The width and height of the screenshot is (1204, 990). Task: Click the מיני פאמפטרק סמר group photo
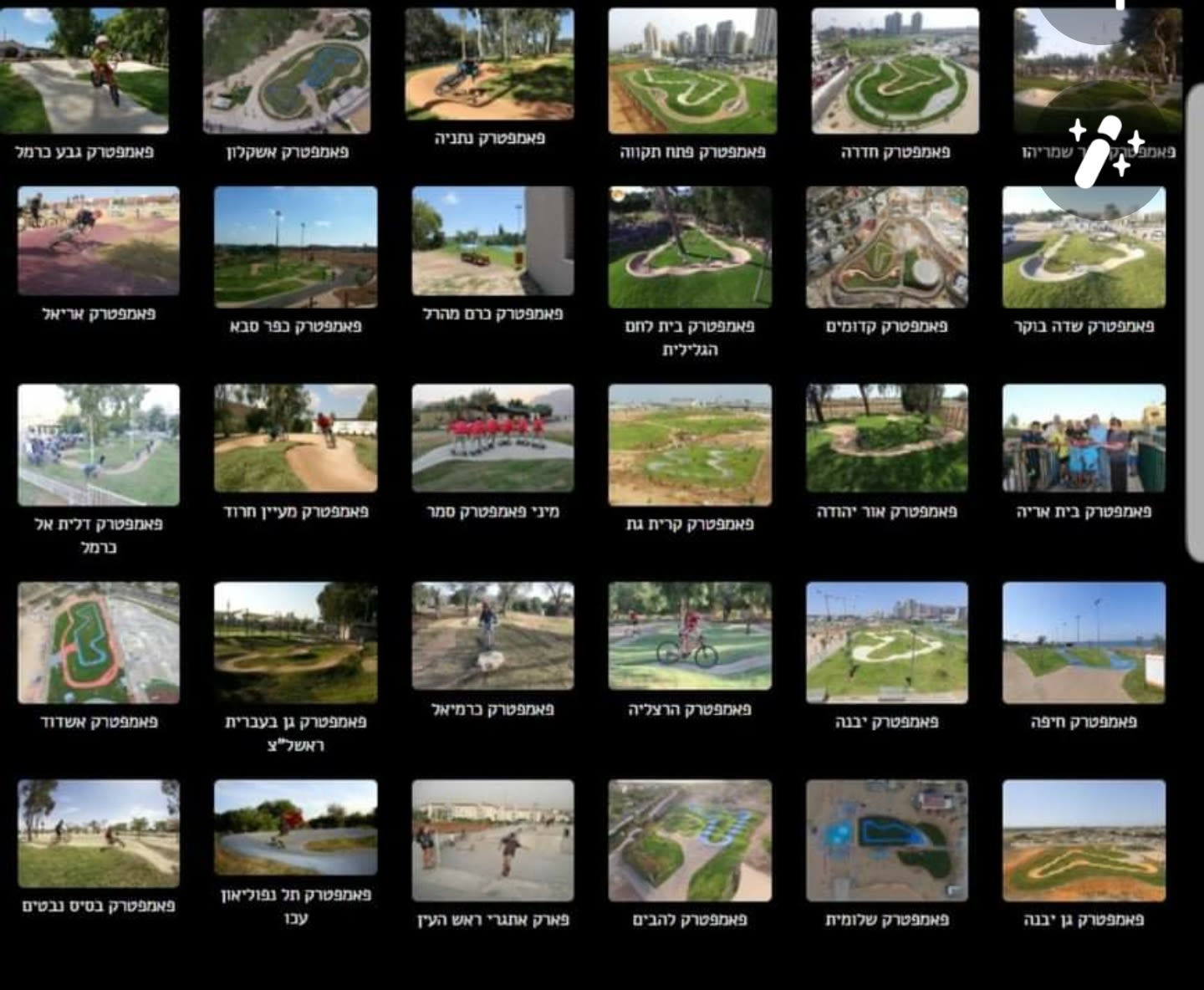coord(492,438)
